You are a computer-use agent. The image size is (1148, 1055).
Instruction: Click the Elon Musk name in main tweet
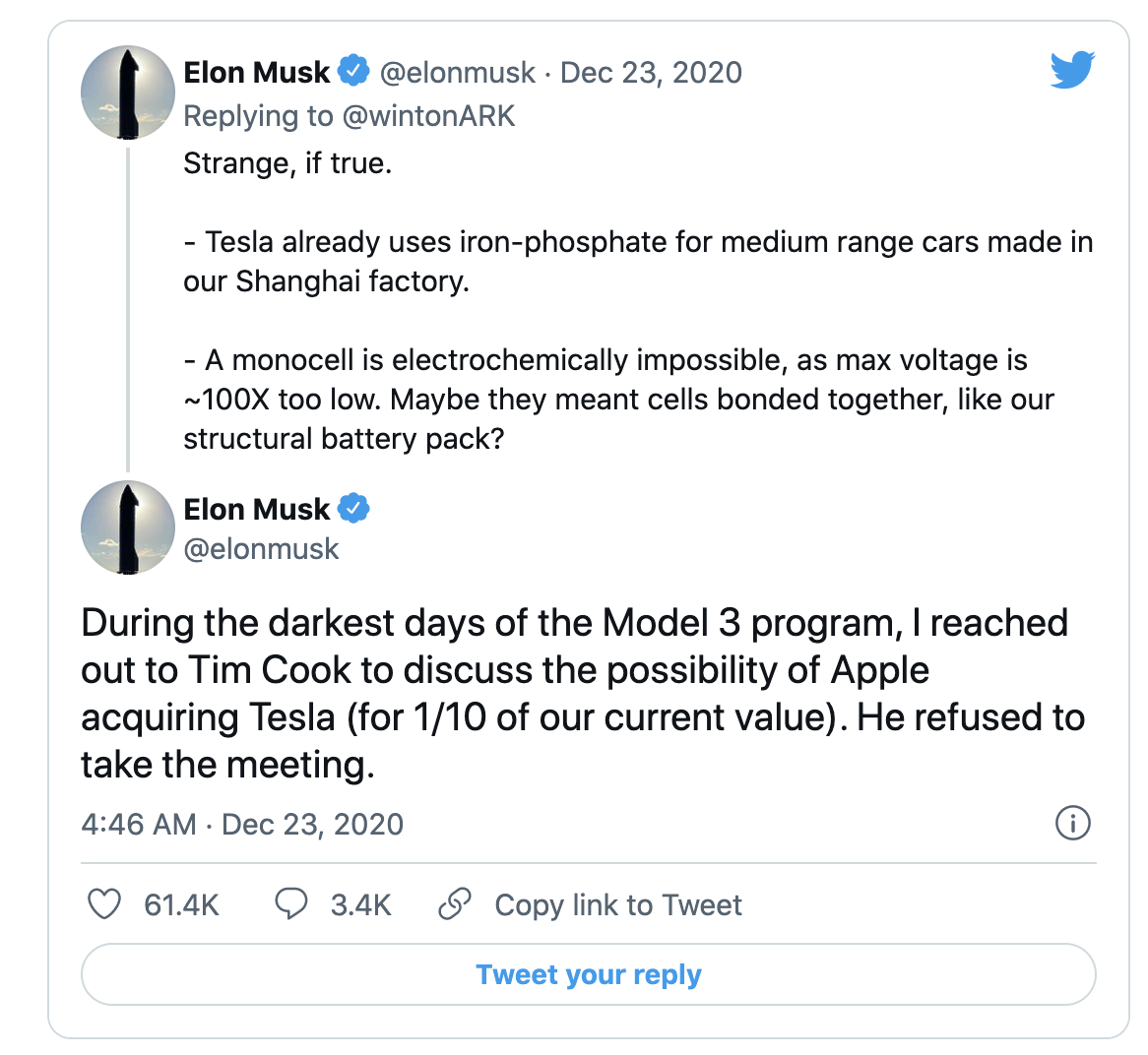[x=257, y=509]
